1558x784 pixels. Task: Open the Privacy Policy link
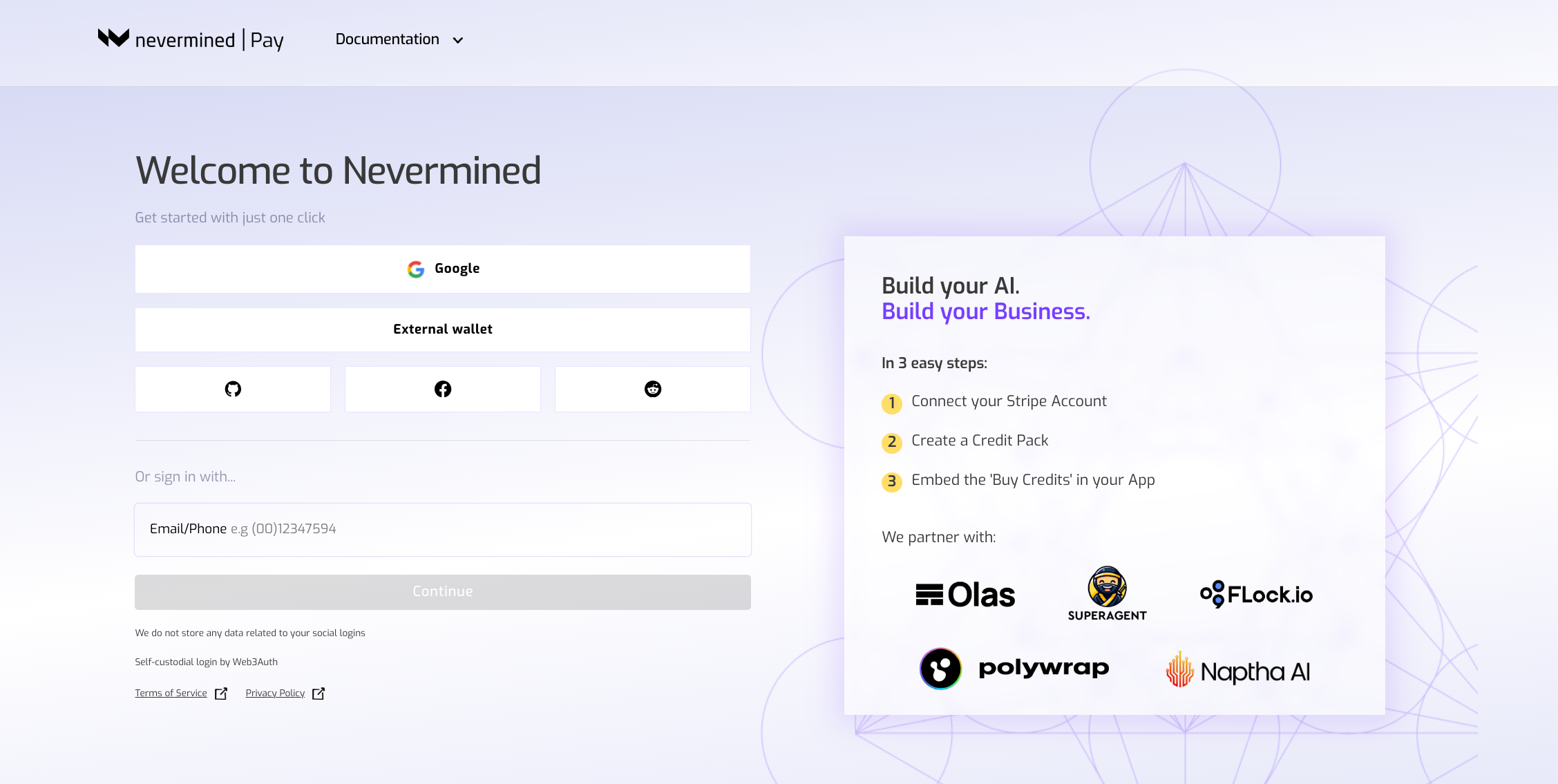point(275,693)
